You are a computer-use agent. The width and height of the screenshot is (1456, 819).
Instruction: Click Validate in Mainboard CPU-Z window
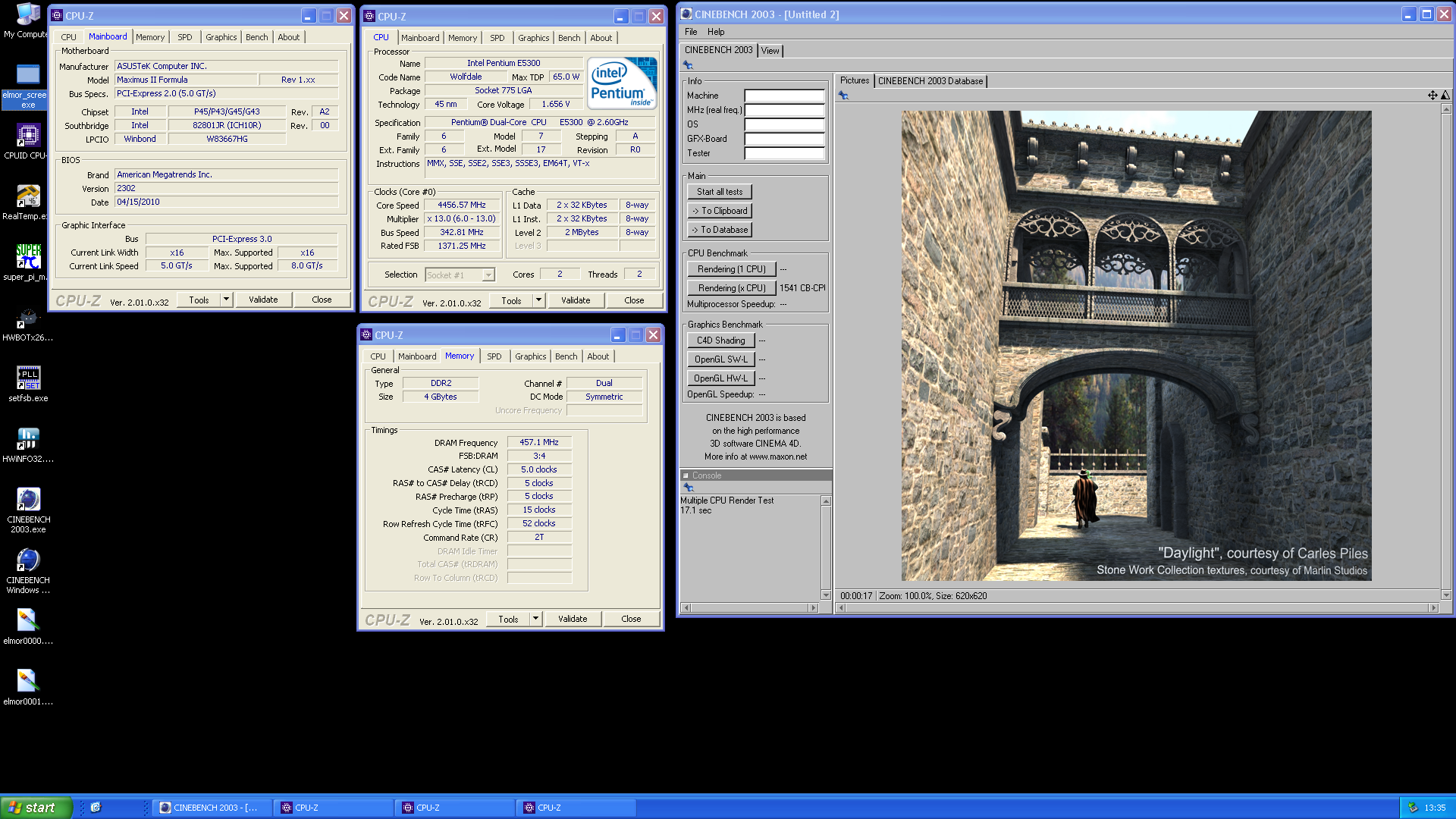coord(263,300)
